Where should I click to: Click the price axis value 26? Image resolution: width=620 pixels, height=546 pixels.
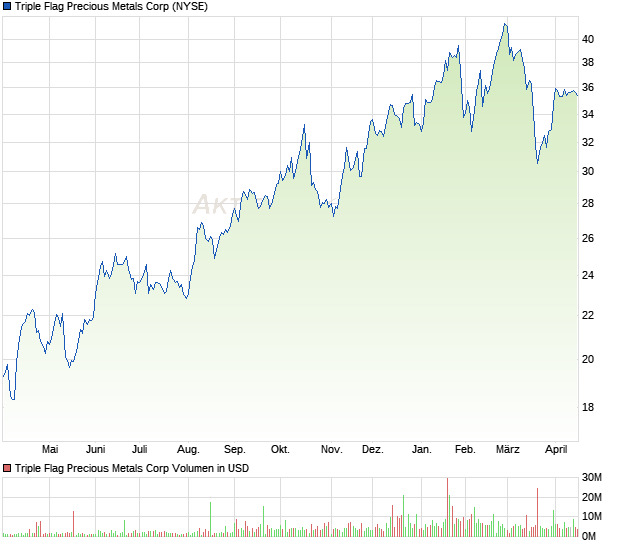pos(588,238)
